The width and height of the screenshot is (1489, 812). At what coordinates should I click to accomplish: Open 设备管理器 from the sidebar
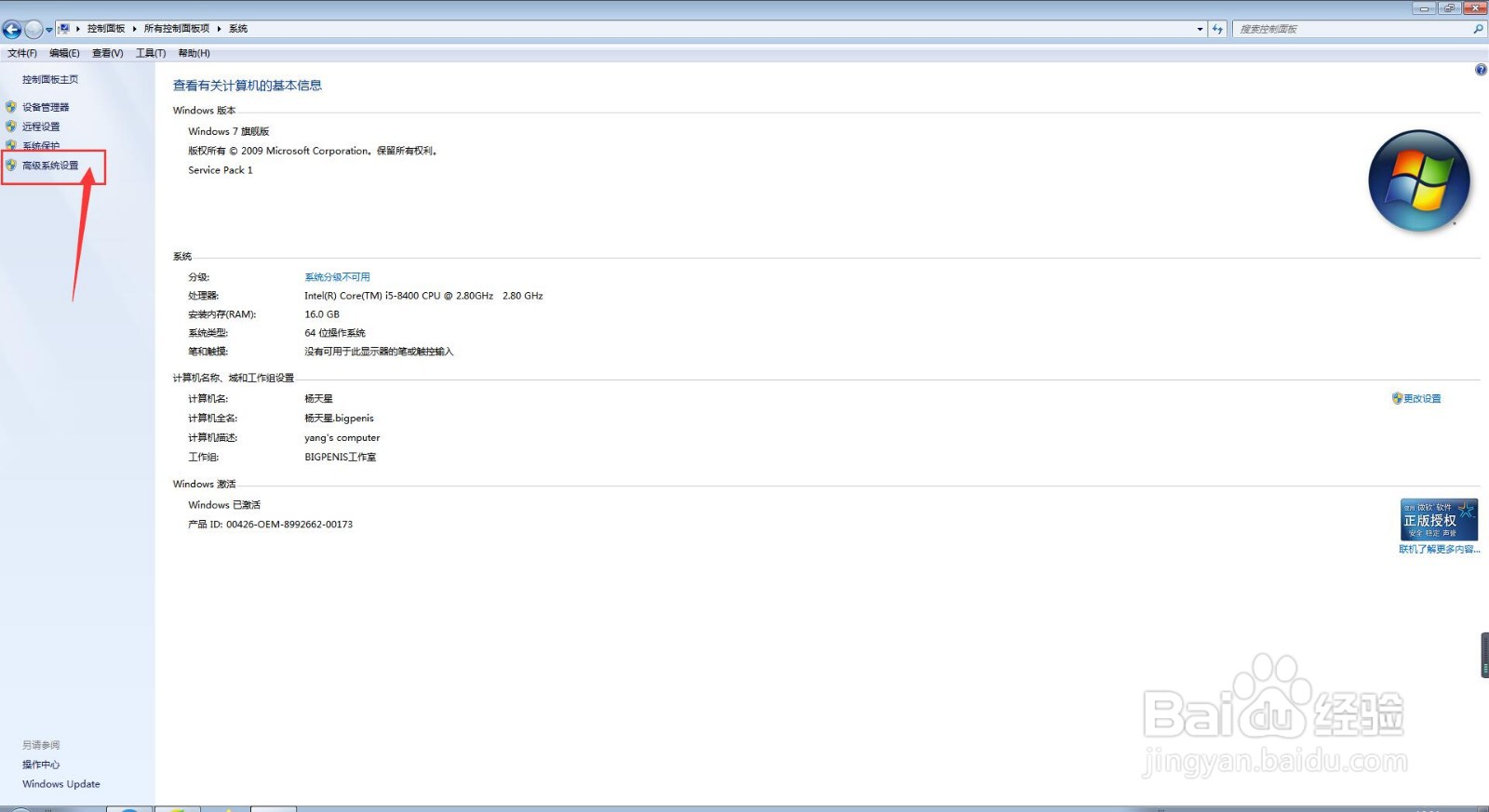click(x=46, y=107)
